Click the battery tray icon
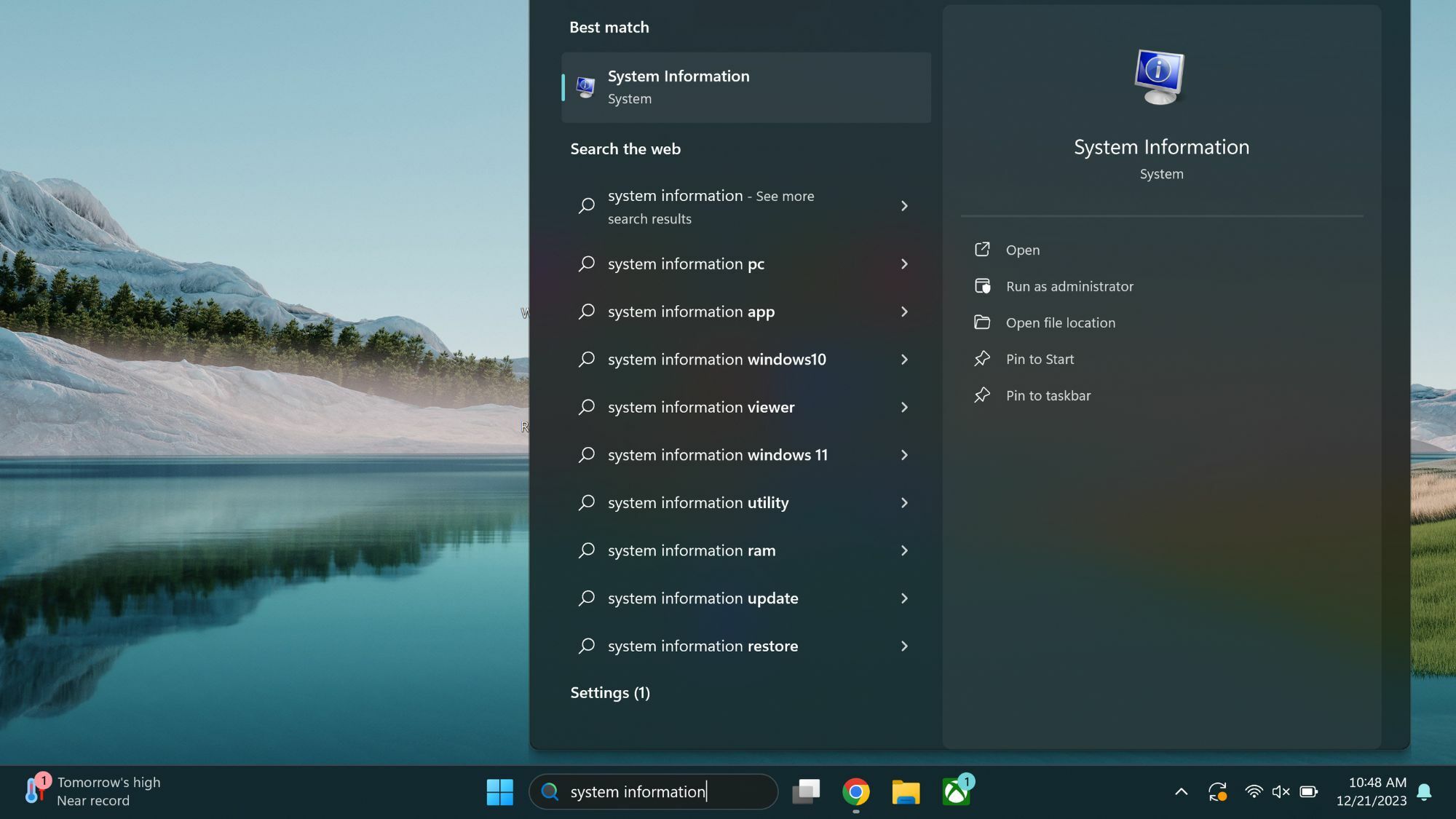Image resolution: width=1456 pixels, height=819 pixels. 1309,791
